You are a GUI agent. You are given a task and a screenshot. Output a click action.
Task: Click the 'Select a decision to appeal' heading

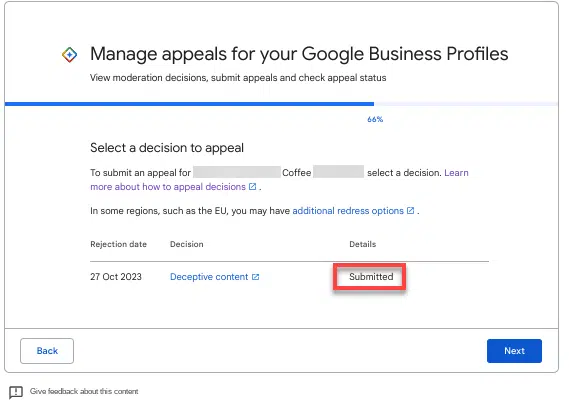167,148
